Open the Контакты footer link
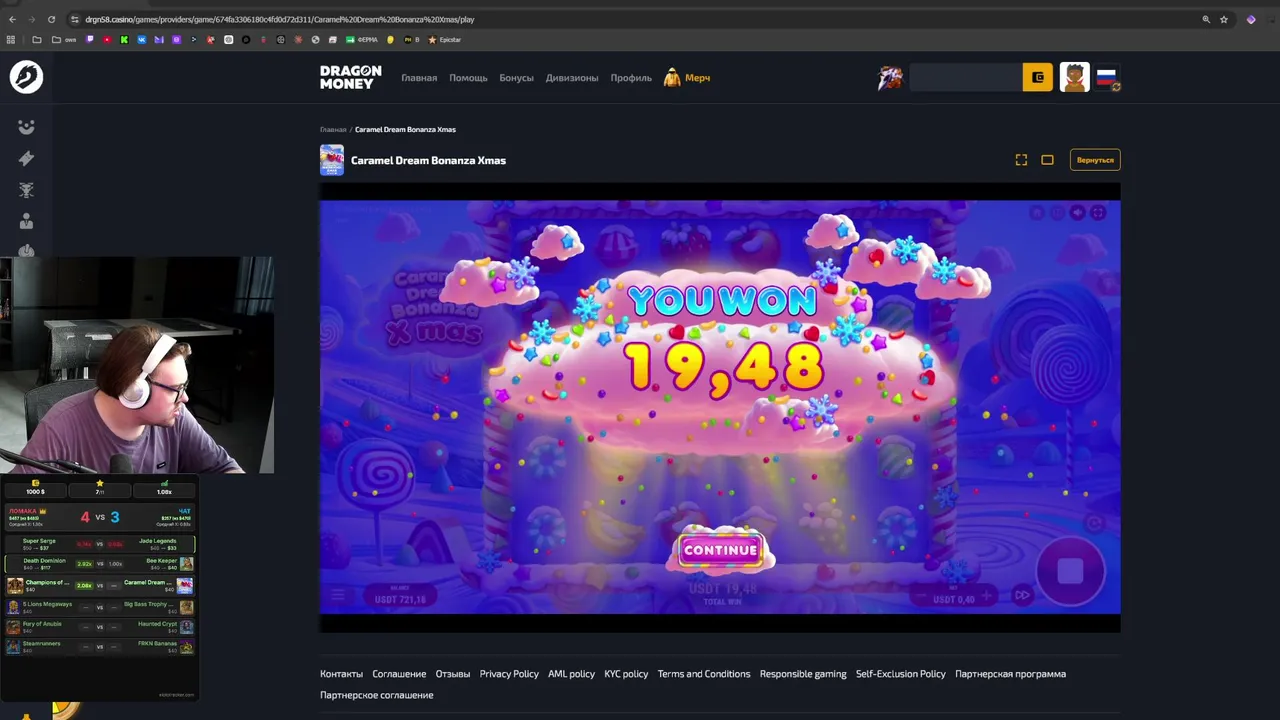1280x720 pixels. [341, 674]
